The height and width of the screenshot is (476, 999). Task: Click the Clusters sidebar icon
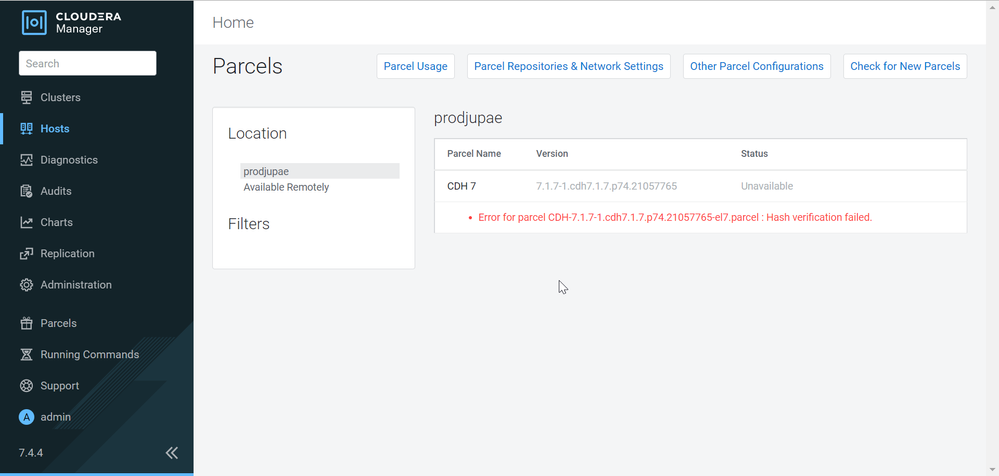coord(26,97)
